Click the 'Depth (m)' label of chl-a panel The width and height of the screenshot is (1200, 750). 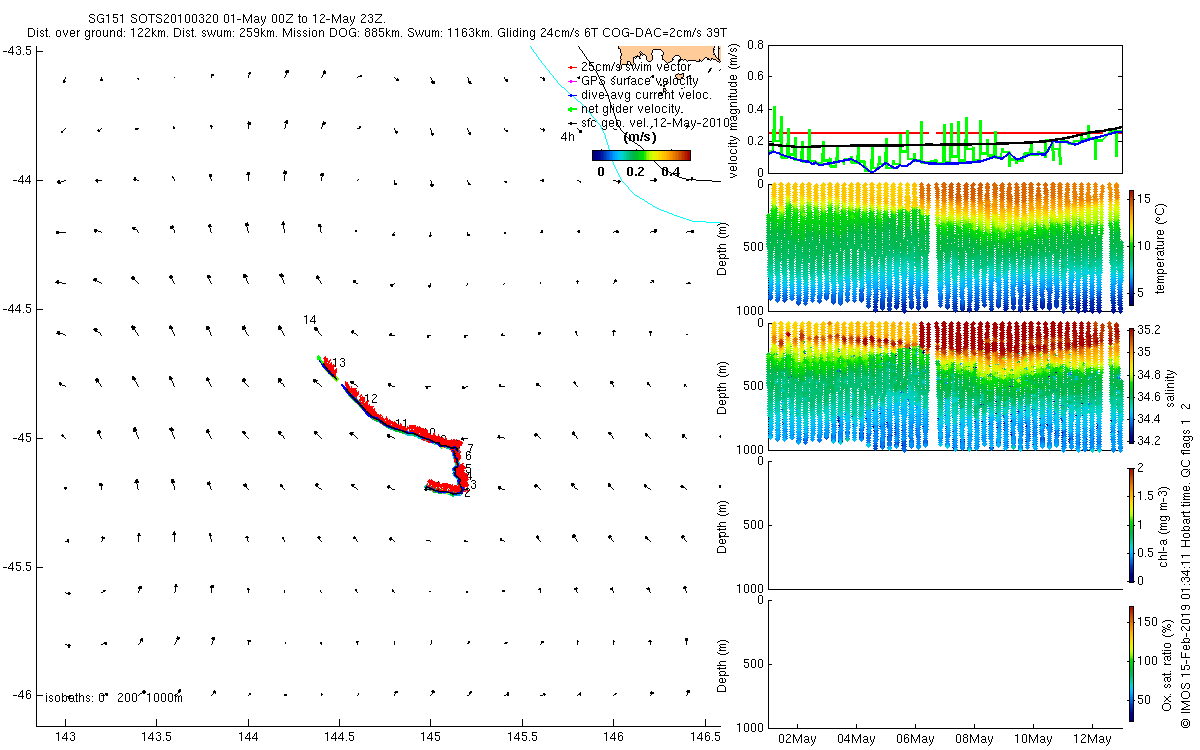pyautogui.click(x=724, y=525)
